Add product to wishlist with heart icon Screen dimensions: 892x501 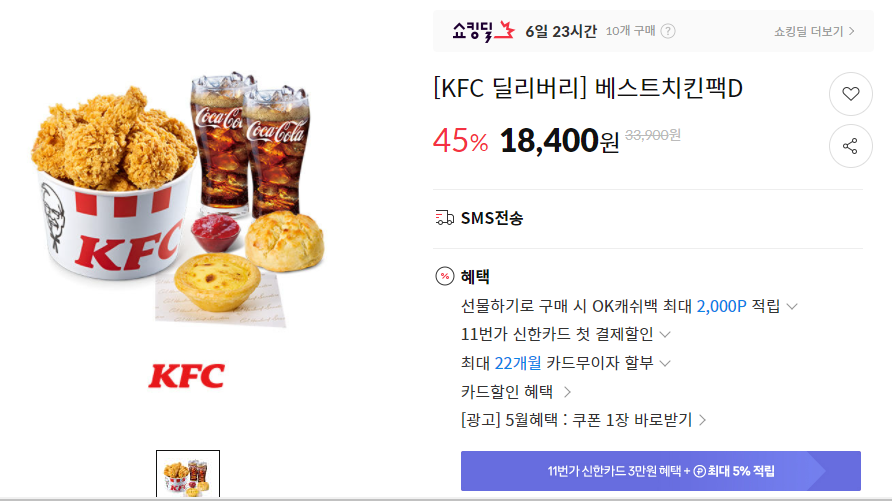tap(850, 94)
